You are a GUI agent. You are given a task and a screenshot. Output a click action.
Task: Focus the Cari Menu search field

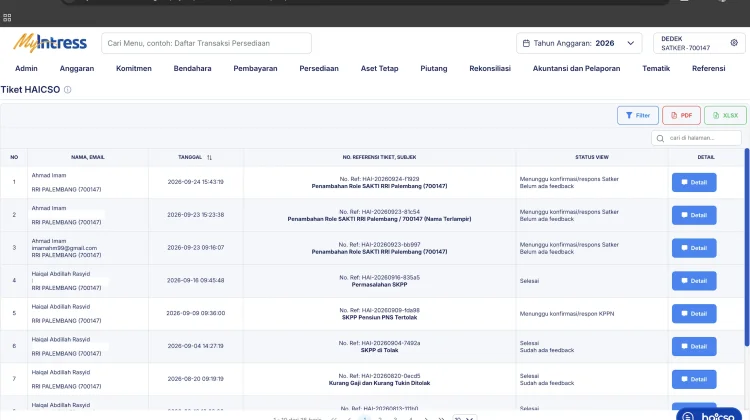click(206, 43)
